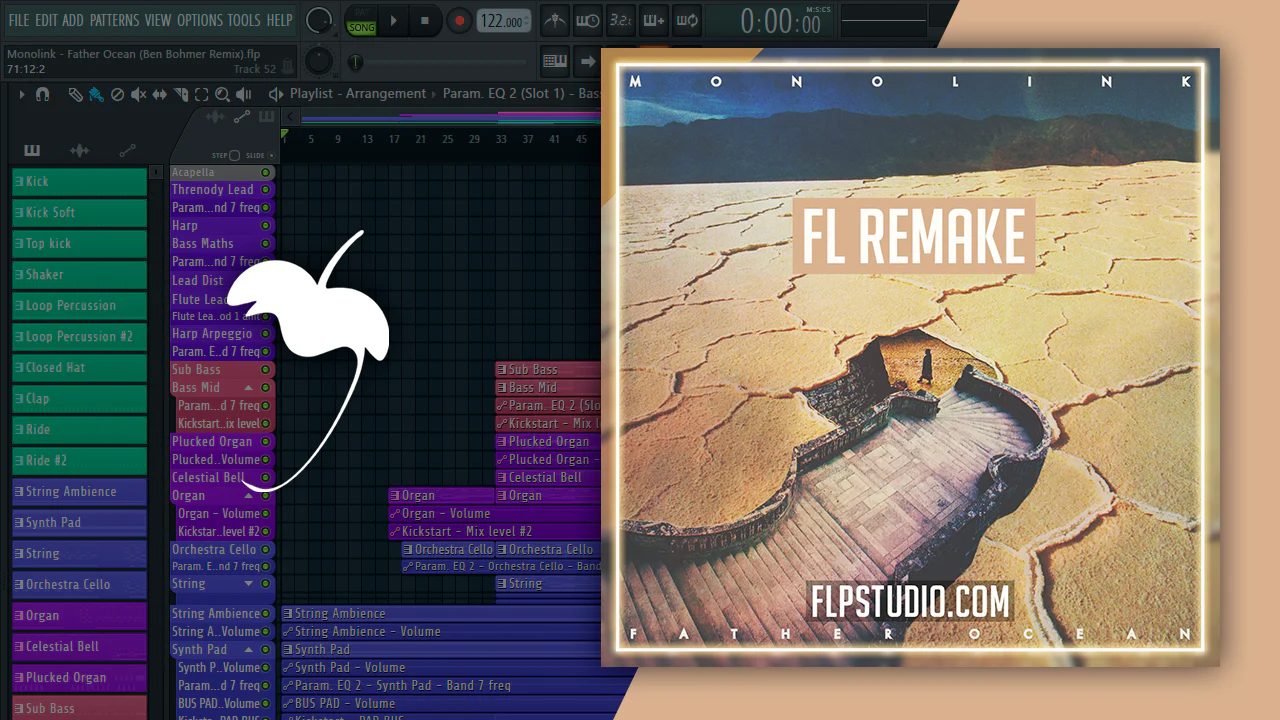Select the Closed Hat pattern in picker
1280x720 pixels.
(80, 368)
